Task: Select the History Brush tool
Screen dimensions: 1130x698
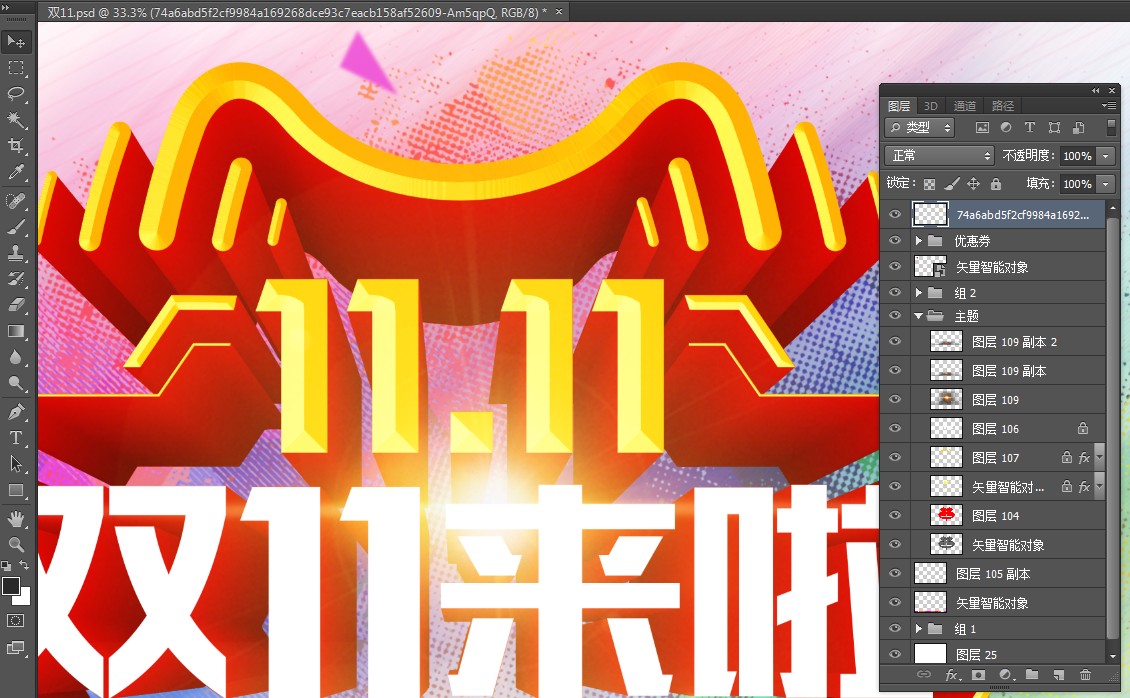Action: point(16,279)
